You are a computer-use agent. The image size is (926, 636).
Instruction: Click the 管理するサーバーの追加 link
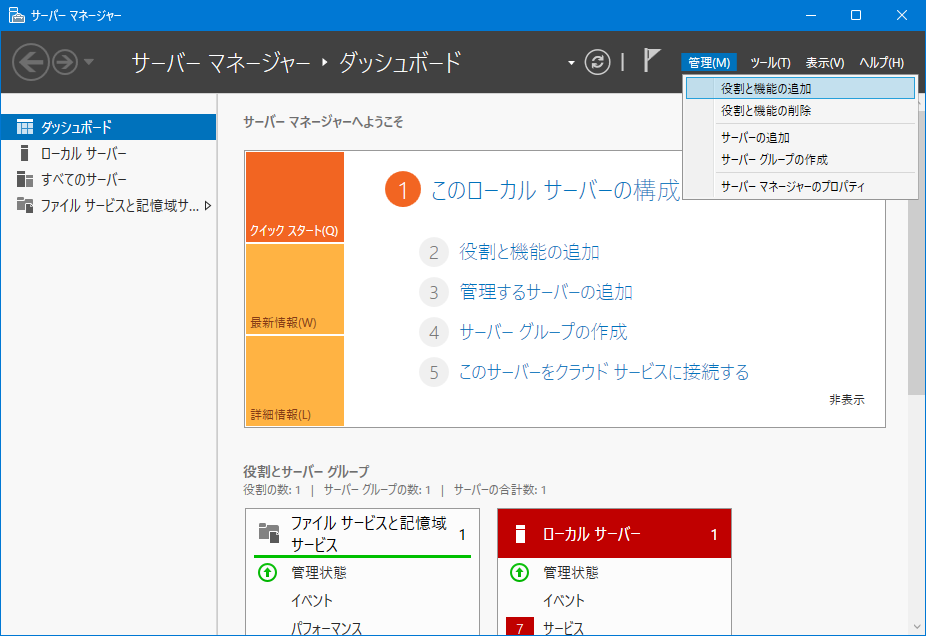(546, 292)
